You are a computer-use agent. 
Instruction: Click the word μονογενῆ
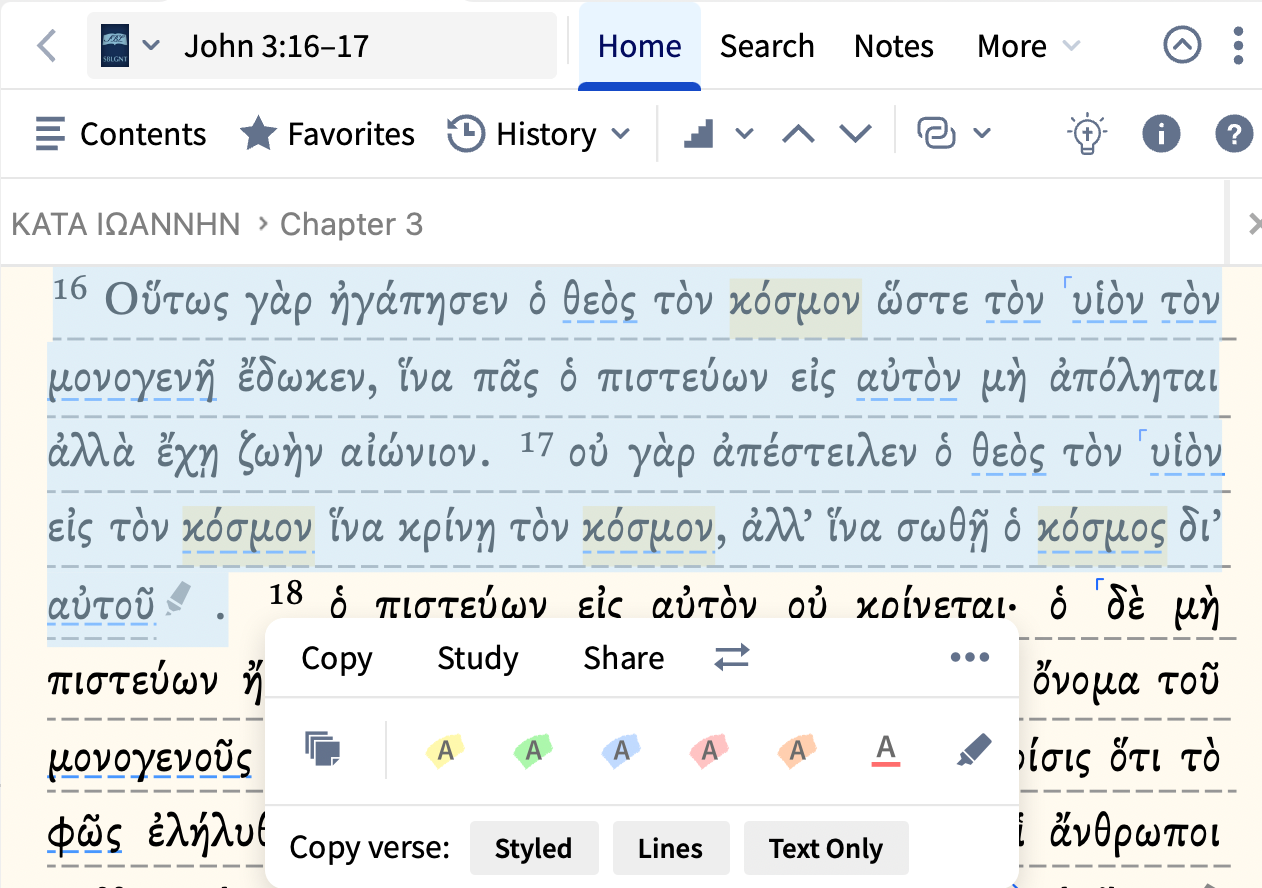132,380
